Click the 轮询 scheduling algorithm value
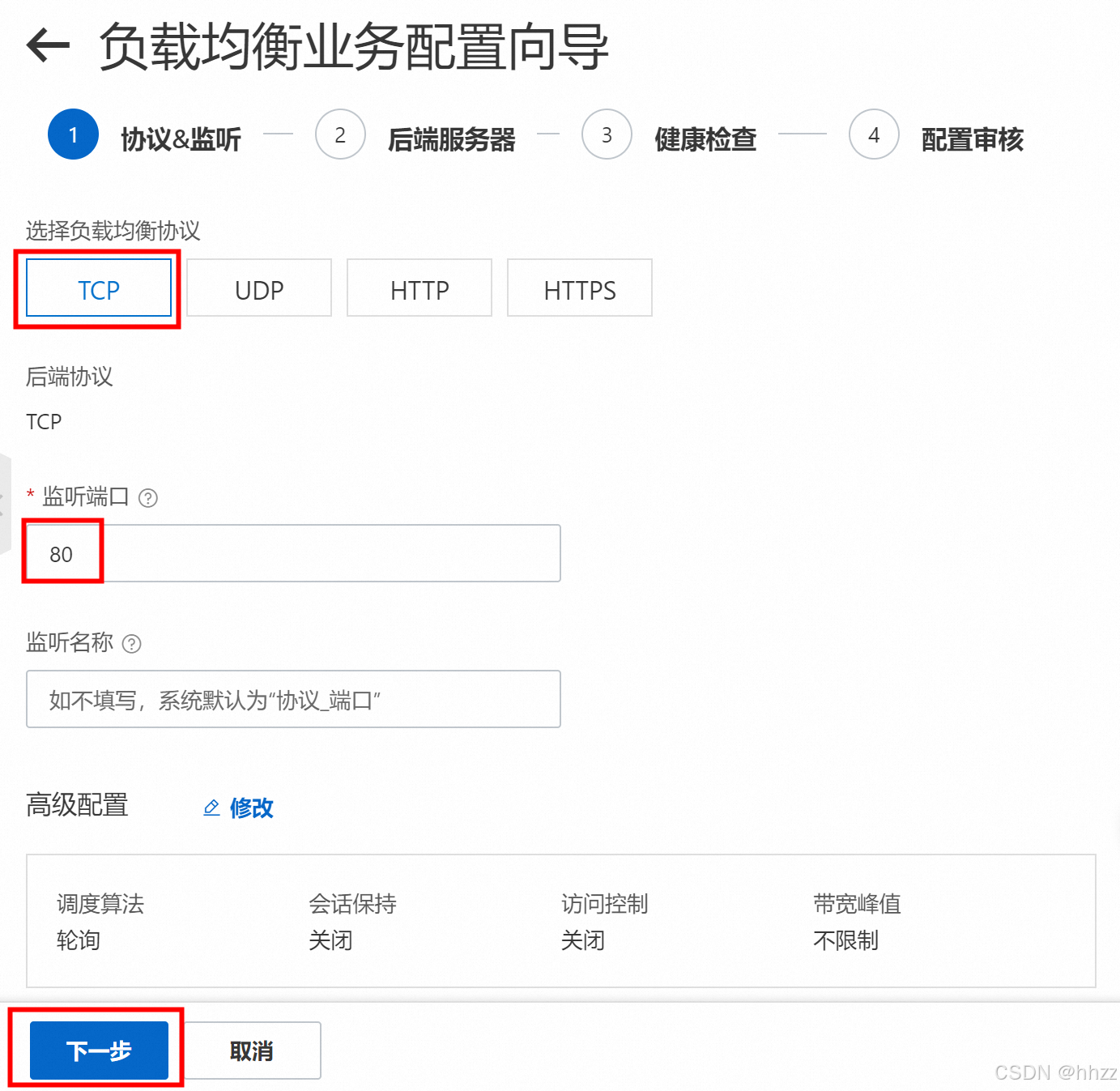 point(79,940)
